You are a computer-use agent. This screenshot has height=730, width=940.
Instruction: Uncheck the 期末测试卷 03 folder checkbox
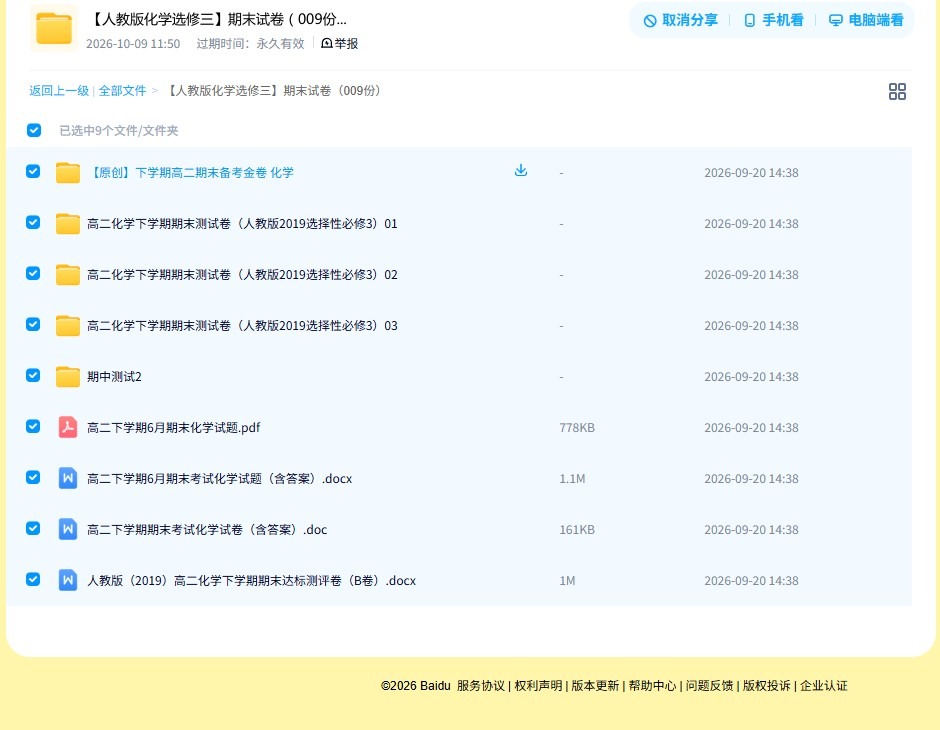pos(33,324)
